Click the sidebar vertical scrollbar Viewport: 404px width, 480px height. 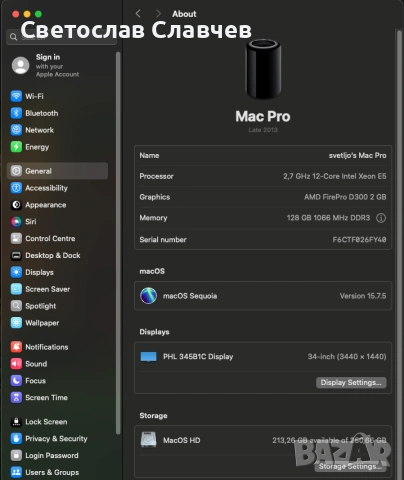click(118, 243)
